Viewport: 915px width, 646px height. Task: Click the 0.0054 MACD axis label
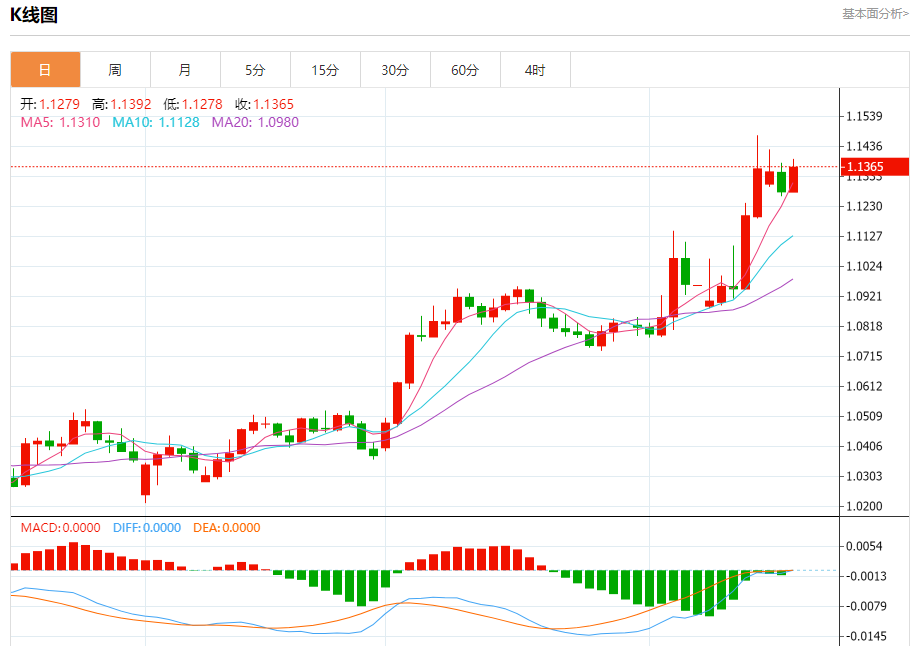pyautogui.click(x=864, y=546)
